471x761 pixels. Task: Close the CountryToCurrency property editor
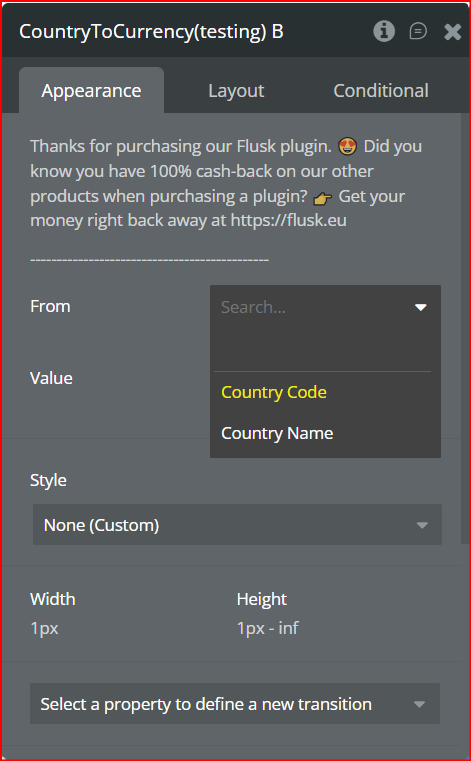(x=453, y=32)
